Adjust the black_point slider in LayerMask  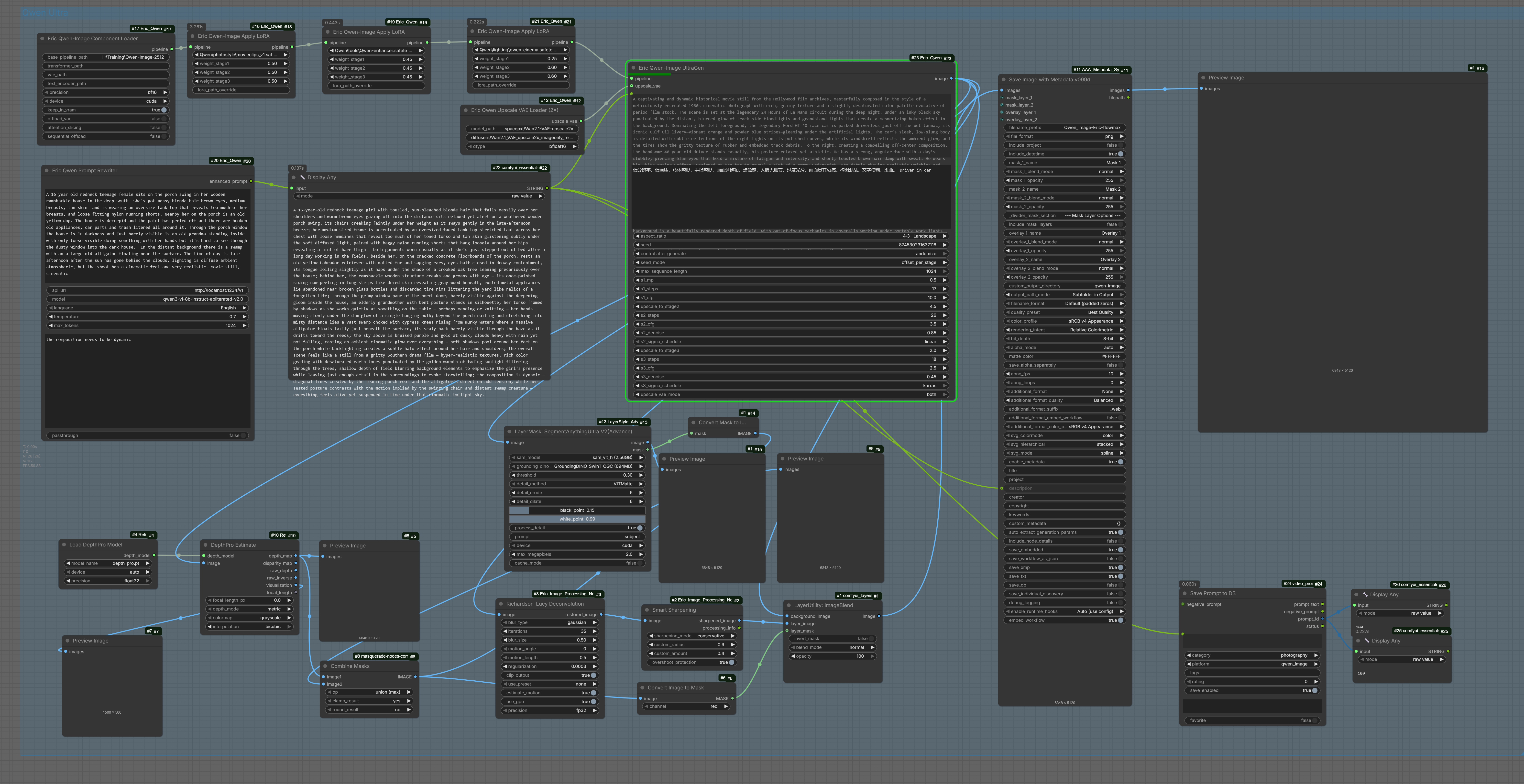(577, 511)
